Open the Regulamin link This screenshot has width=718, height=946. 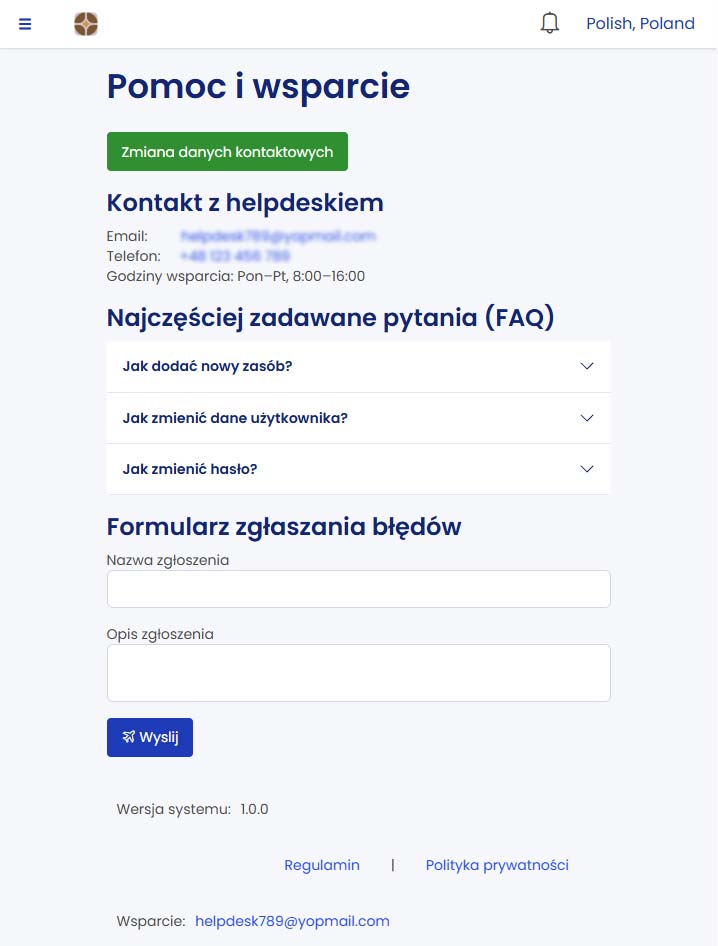322,865
